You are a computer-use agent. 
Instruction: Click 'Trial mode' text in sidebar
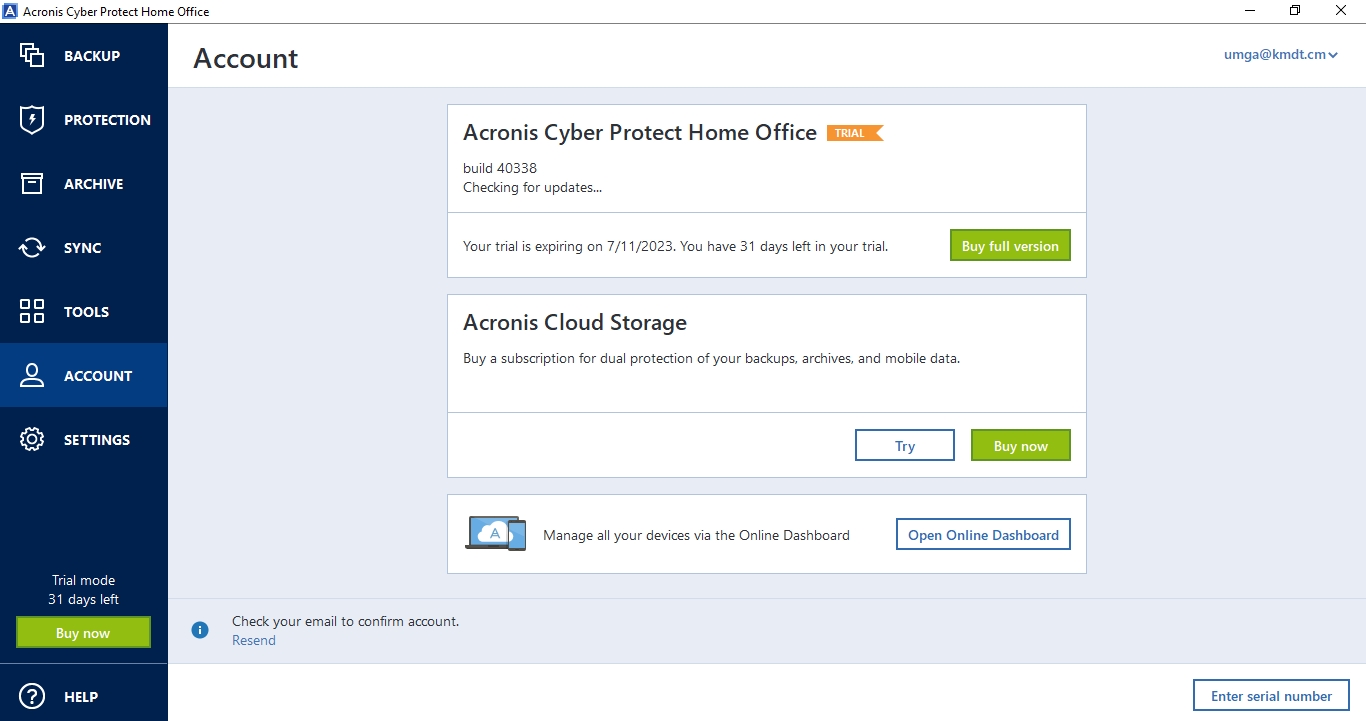[83, 580]
